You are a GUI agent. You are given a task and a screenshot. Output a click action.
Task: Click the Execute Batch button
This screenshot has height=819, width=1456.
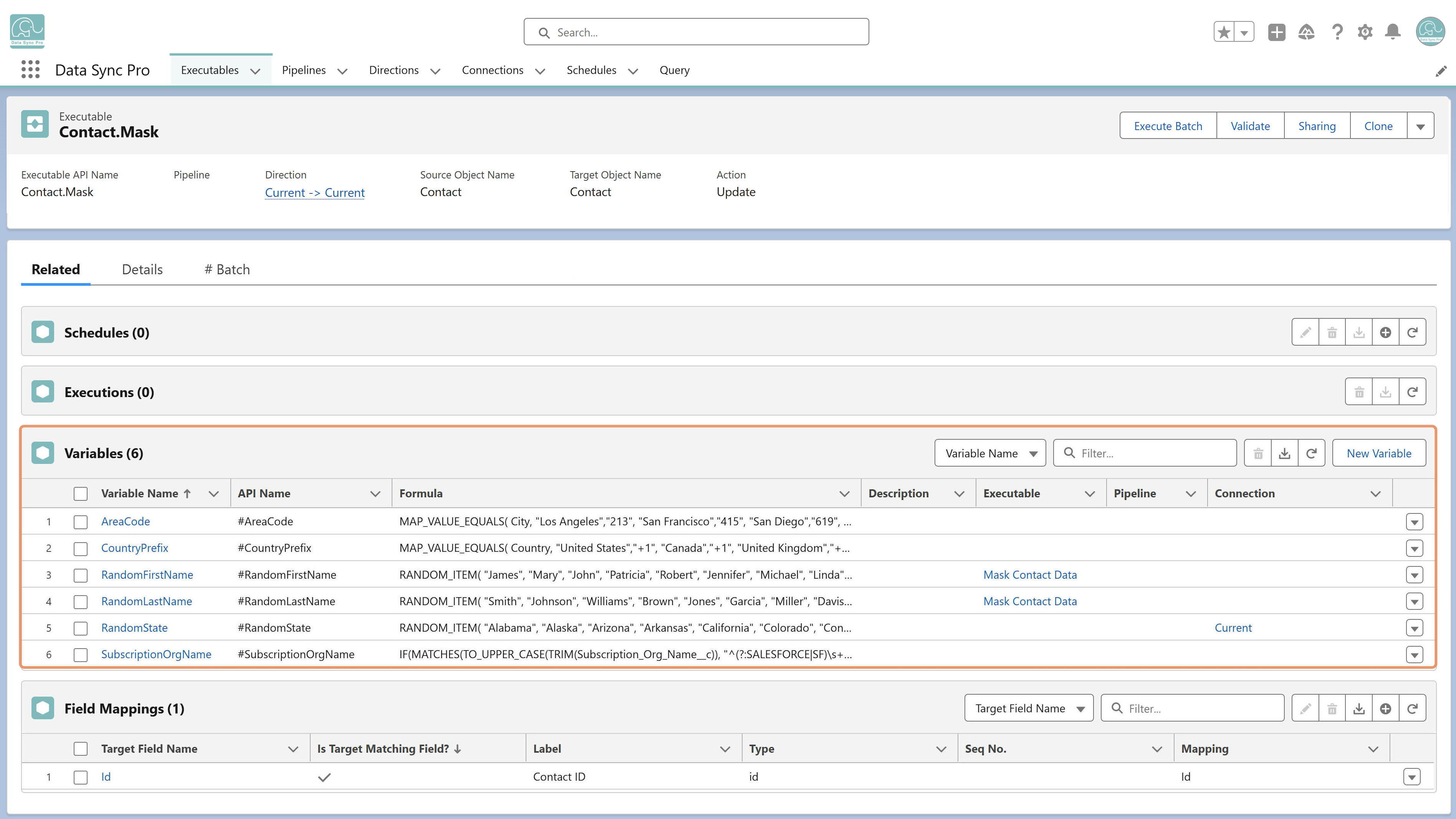pyautogui.click(x=1168, y=126)
